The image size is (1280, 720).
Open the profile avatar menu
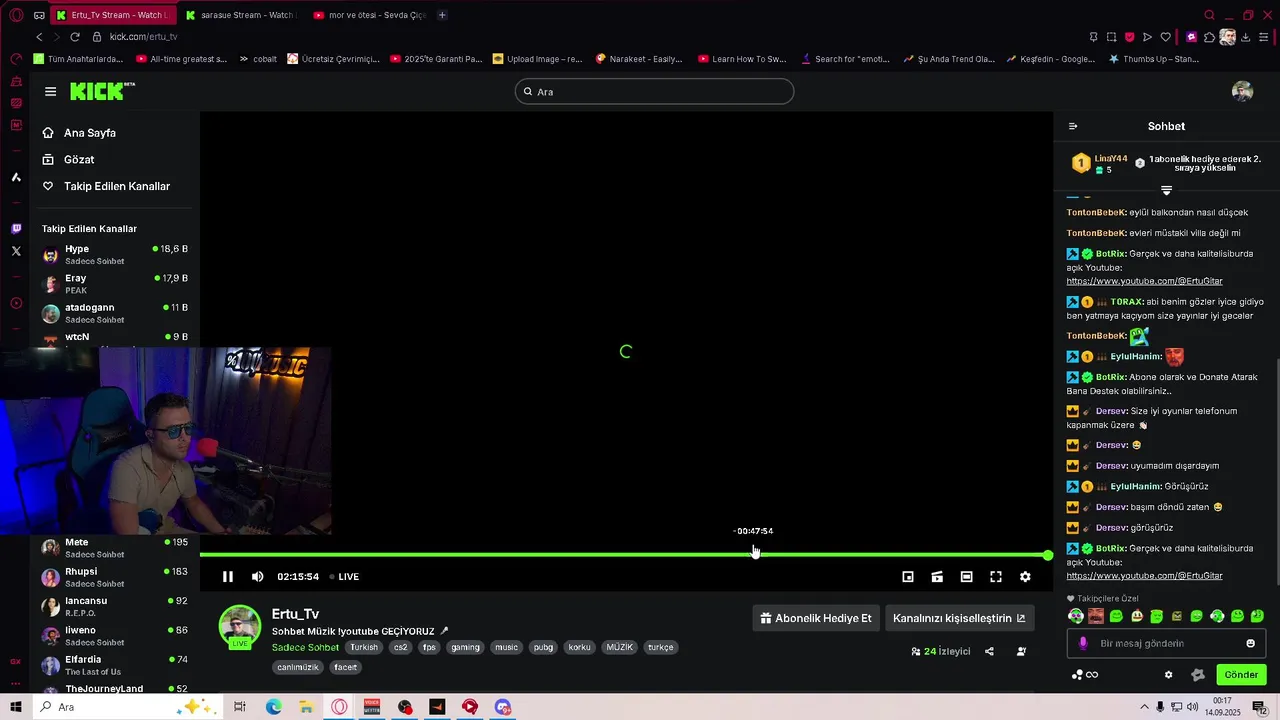[x=1242, y=92]
